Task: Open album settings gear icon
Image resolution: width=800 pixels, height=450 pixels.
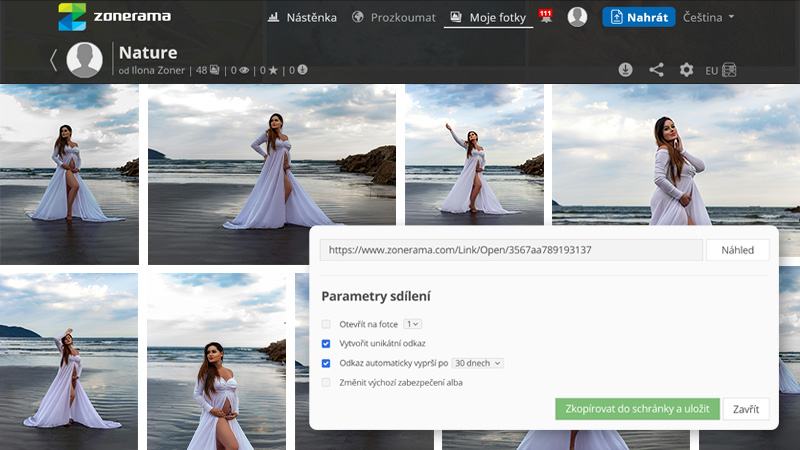Action: pos(686,70)
